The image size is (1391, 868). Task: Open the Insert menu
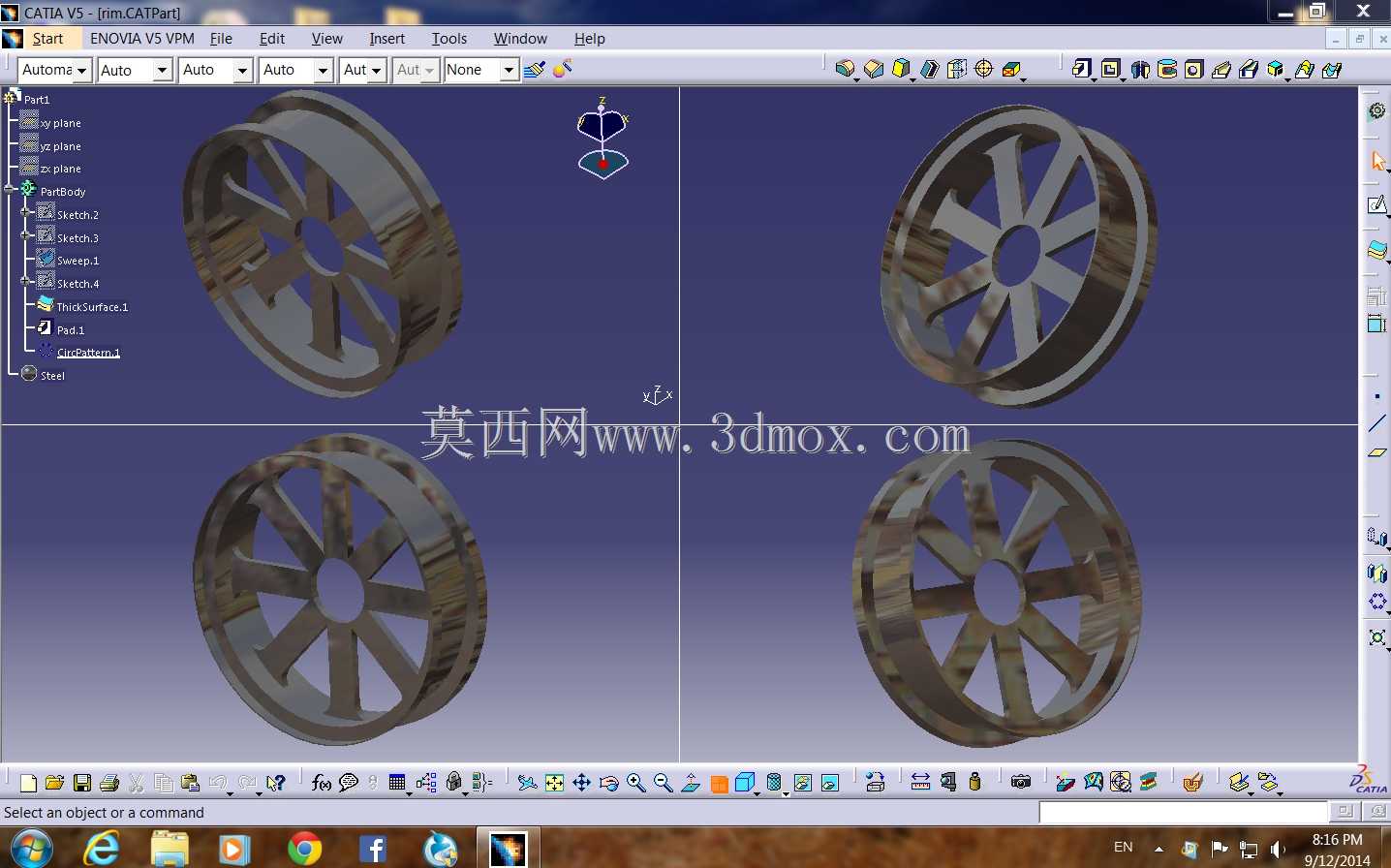pyautogui.click(x=386, y=39)
